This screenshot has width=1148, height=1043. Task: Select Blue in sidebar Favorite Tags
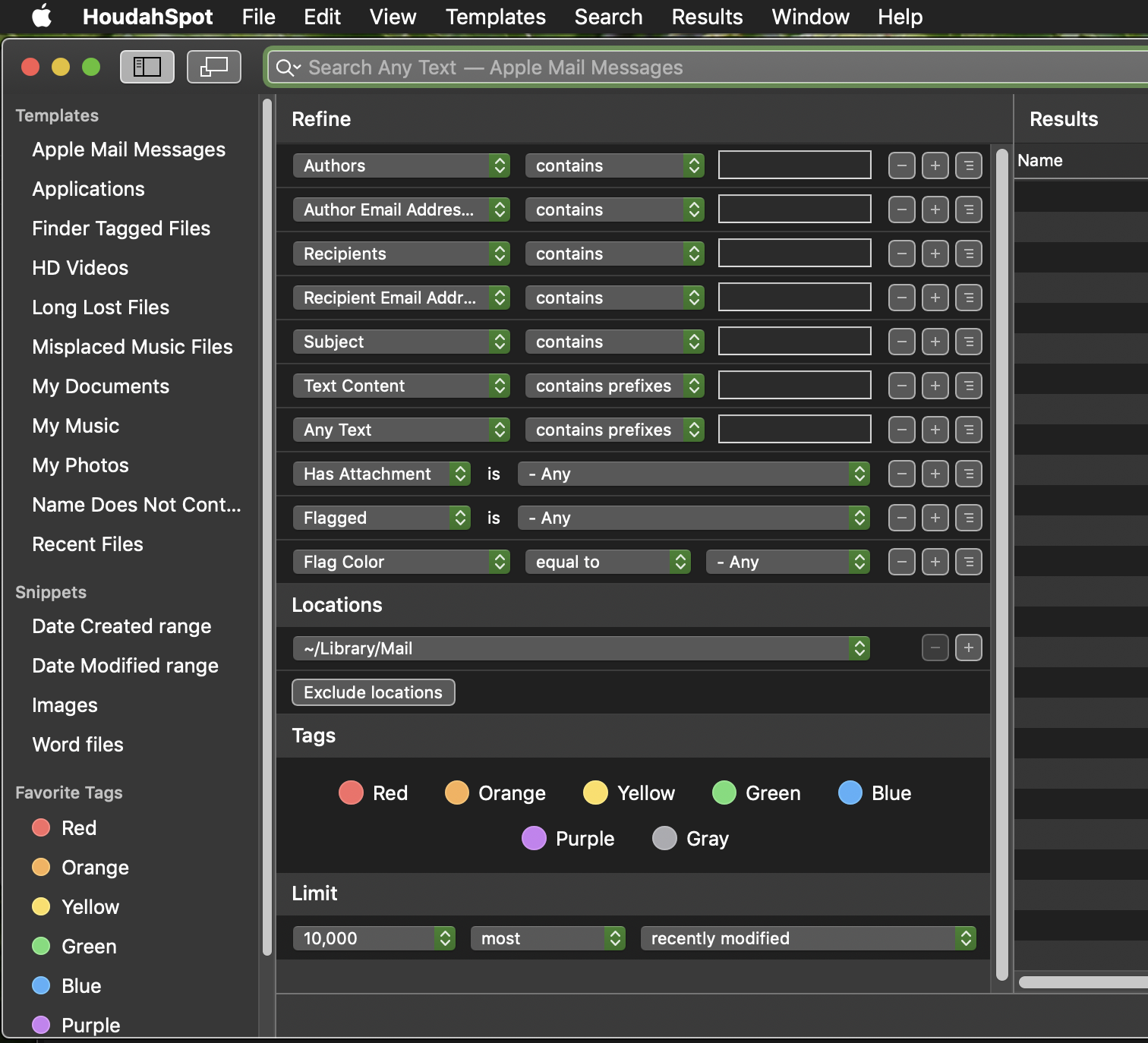(67, 986)
